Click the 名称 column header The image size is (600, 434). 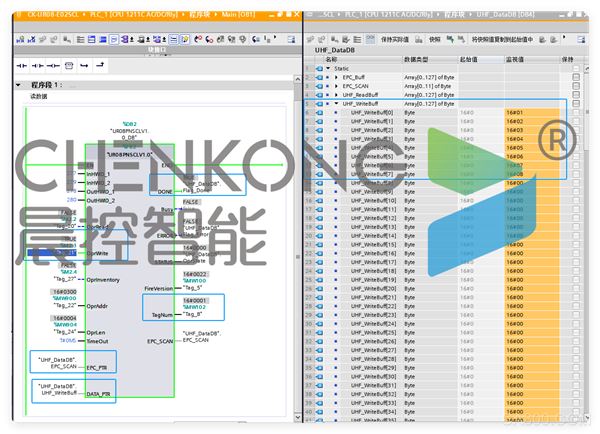tap(331, 59)
